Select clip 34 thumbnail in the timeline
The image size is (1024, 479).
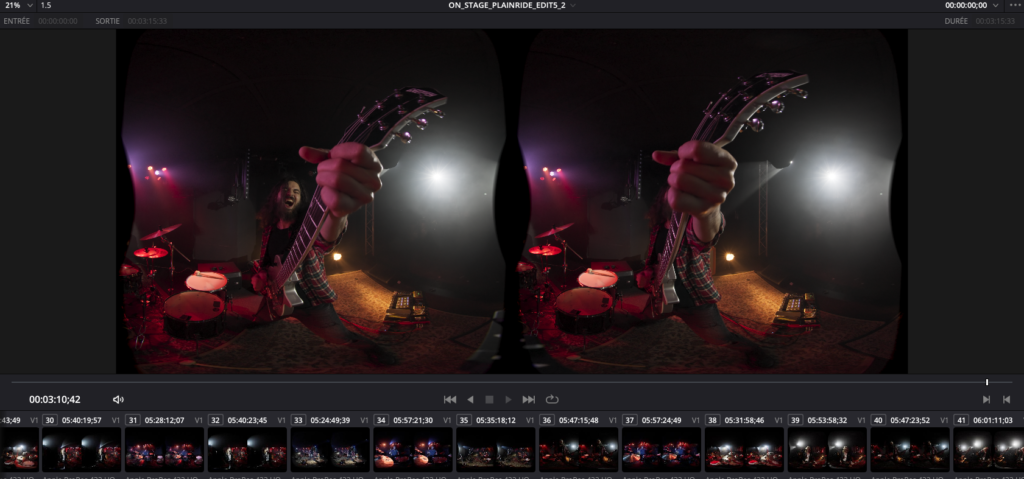(x=413, y=449)
